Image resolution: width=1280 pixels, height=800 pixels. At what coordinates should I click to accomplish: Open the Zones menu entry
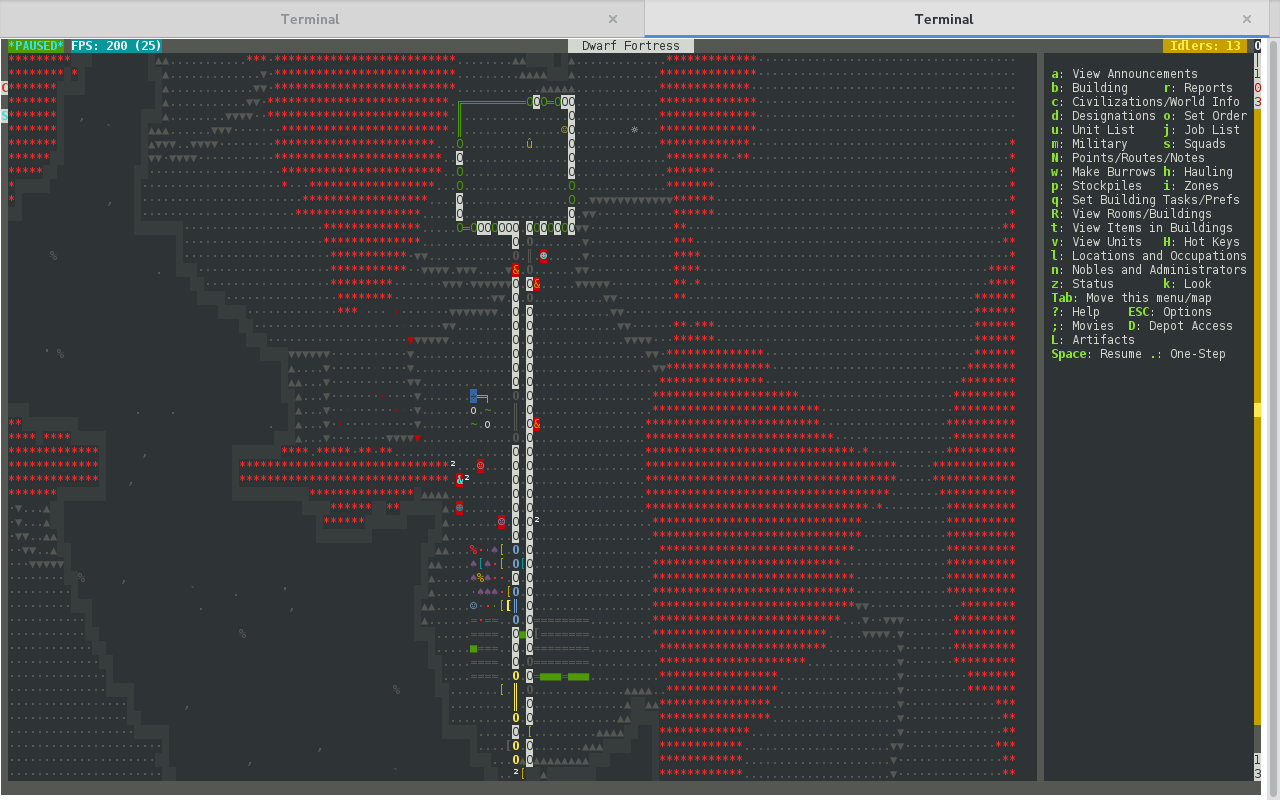(x=1191, y=186)
